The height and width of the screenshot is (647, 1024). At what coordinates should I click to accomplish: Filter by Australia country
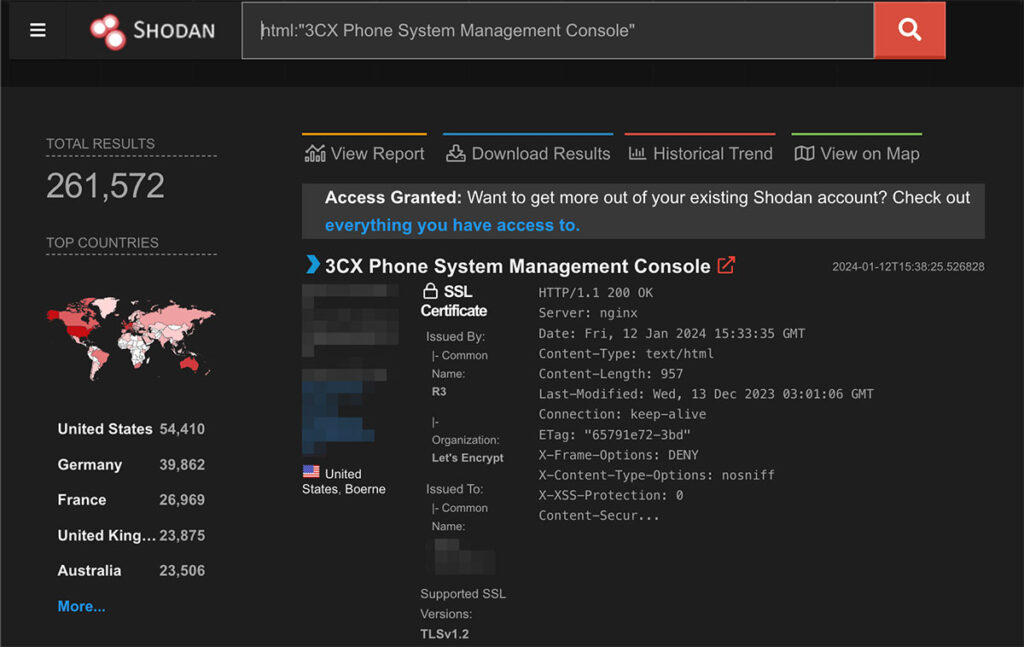tap(89, 571)
